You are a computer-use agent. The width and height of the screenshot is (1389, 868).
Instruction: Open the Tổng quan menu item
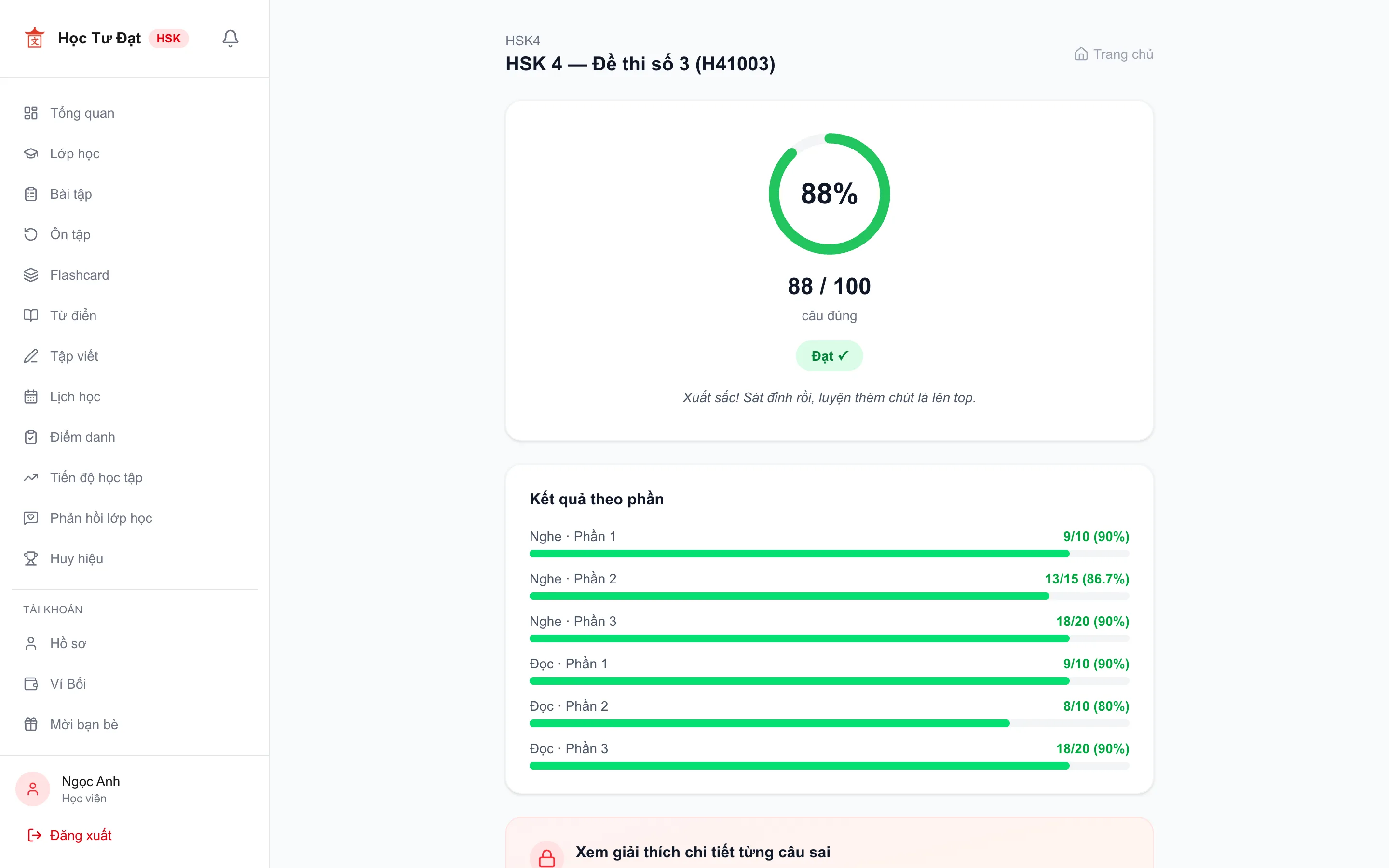pos(134,113)
